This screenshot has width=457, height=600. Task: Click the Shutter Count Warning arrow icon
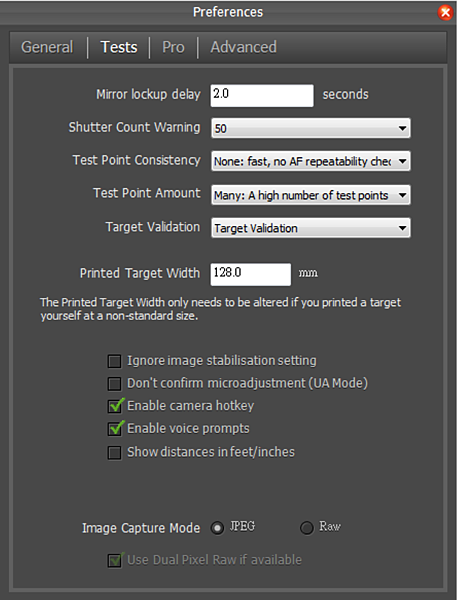[402, 128]
